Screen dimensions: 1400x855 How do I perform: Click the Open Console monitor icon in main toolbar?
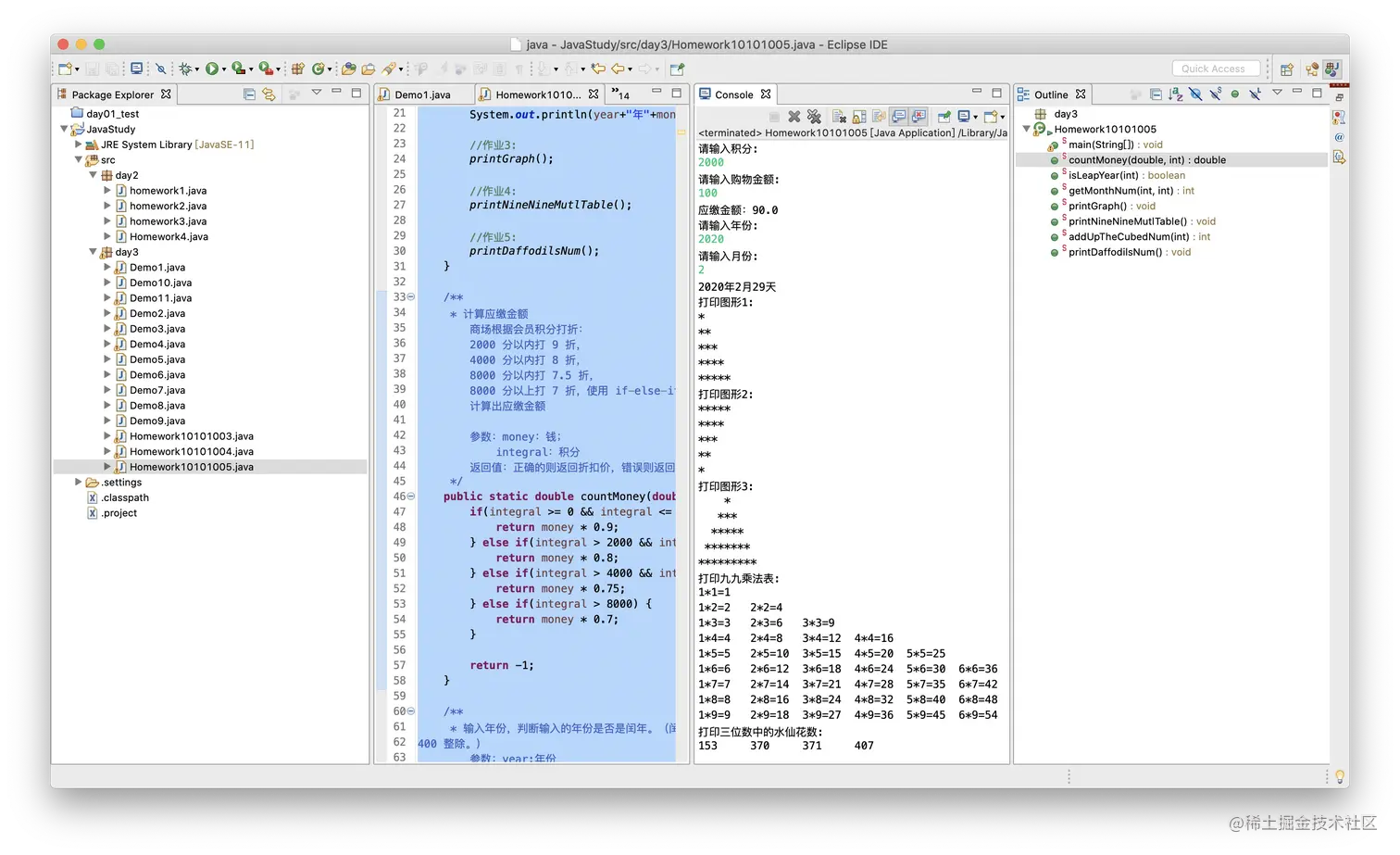pyautogui.click(x=137, y=69)
